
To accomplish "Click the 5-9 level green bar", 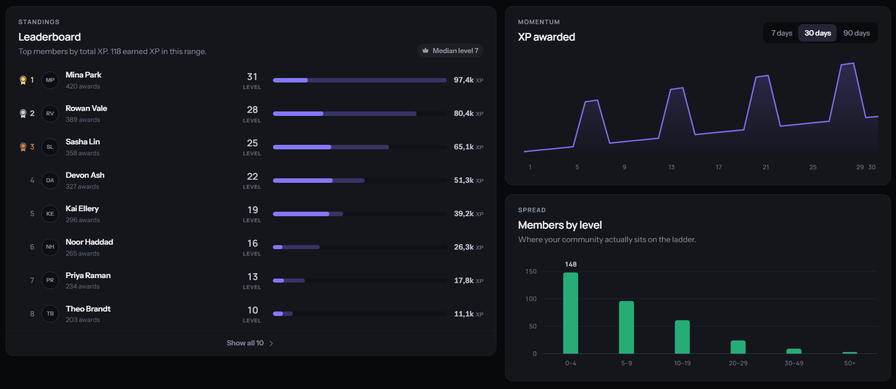I will point(626,327).
